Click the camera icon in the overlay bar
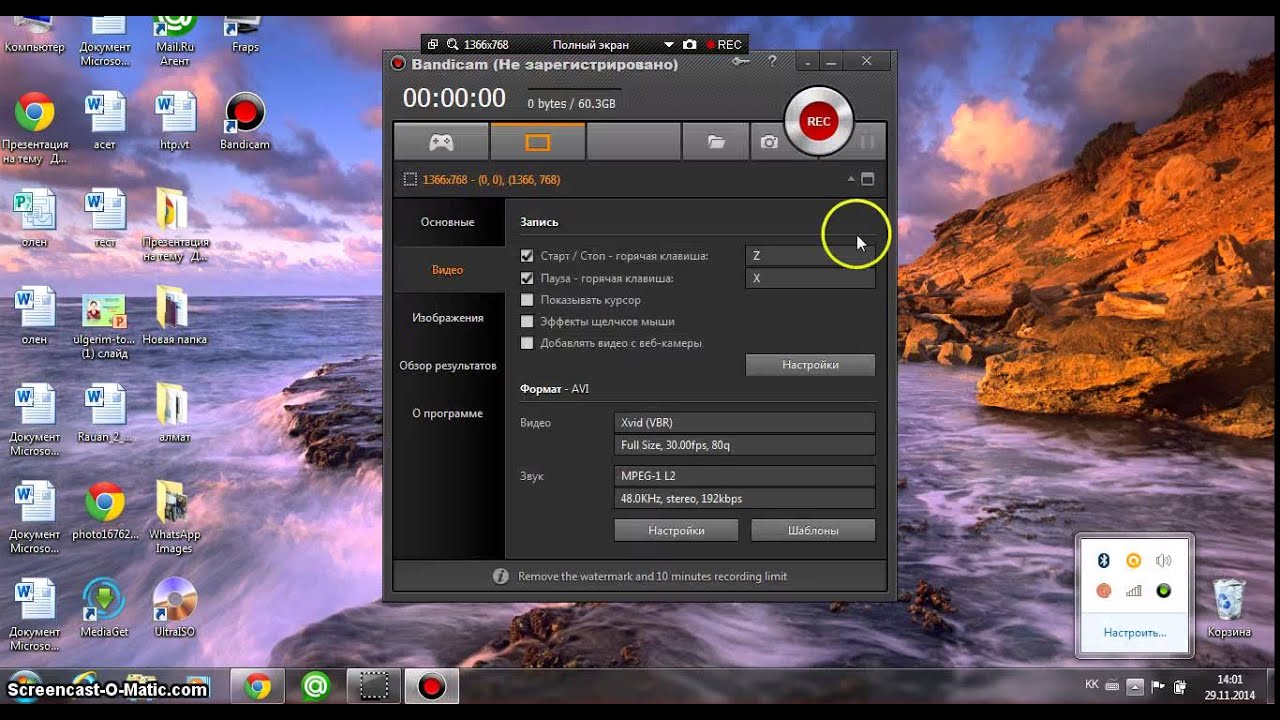This screenshot has width=1280, height=720. click(689, 45)
